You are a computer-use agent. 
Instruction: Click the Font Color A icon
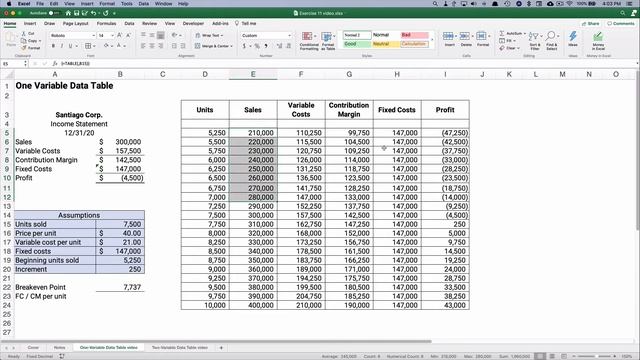[x=119, y=46]
